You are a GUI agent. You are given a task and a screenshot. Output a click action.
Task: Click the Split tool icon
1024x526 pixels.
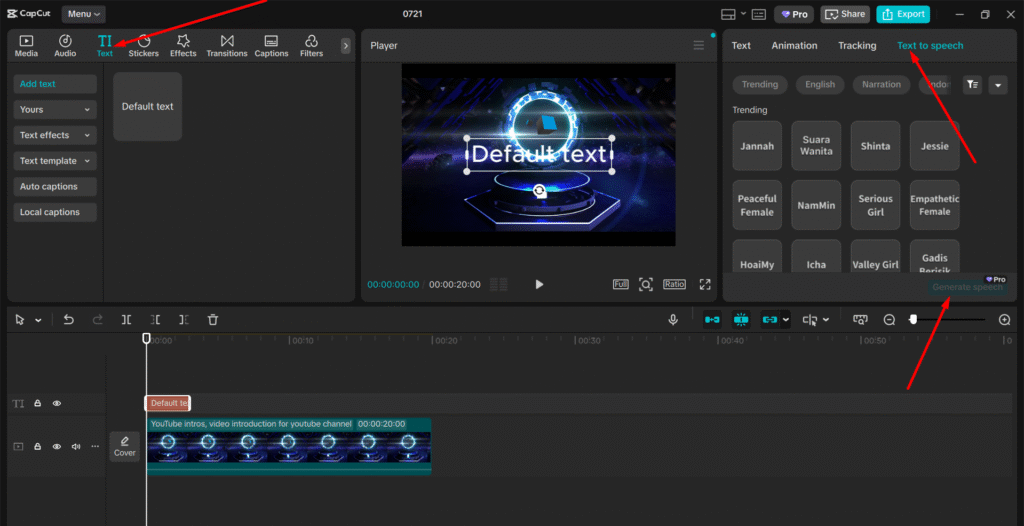[126, 320]
